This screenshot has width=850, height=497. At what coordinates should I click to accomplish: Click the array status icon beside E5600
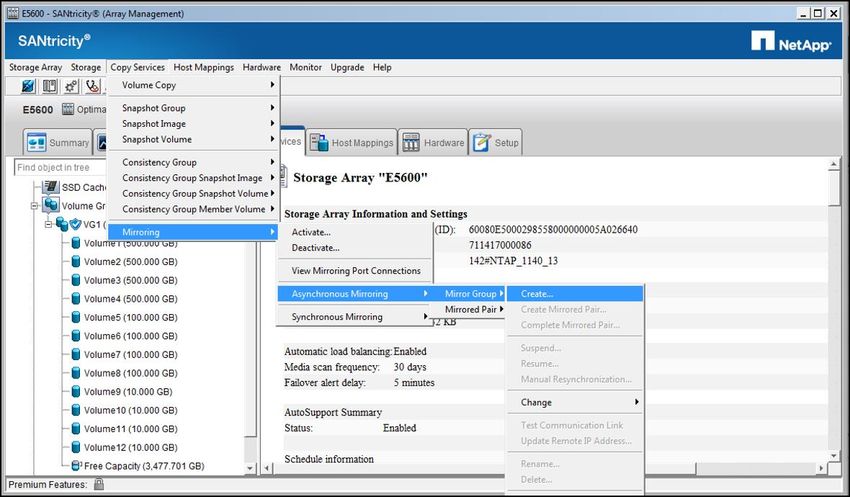click(68, 109)
